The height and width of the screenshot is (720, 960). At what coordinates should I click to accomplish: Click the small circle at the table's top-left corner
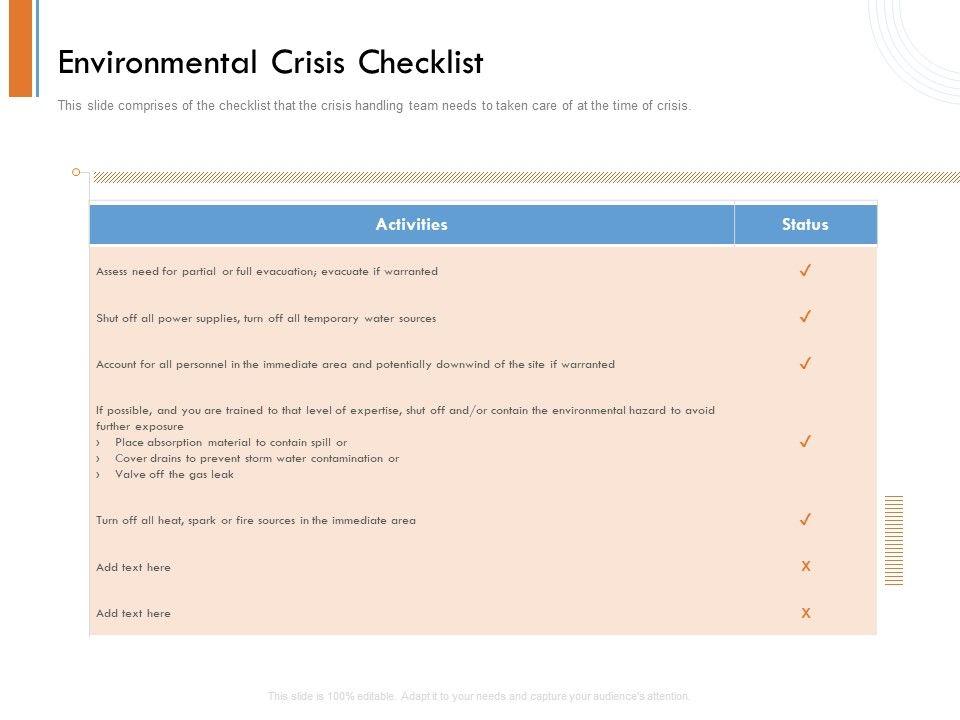[x=76, y=172]
